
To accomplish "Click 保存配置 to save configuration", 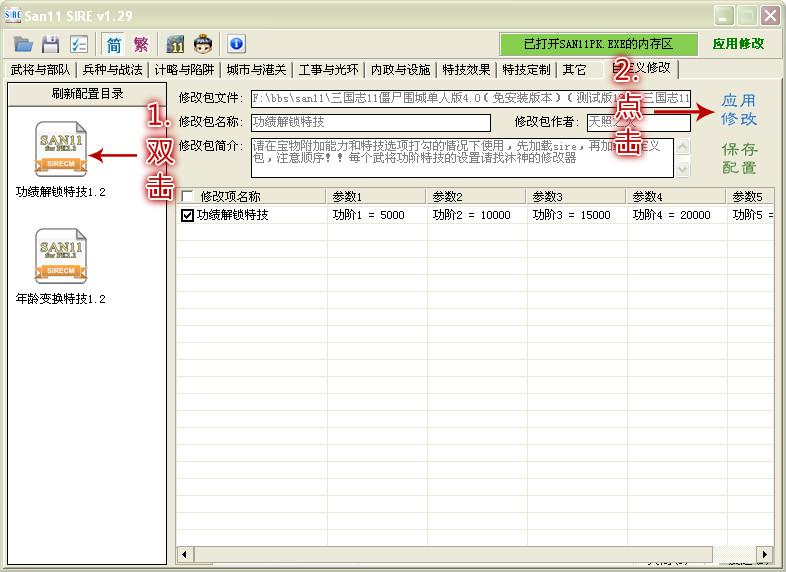I will tap(739, 158).
